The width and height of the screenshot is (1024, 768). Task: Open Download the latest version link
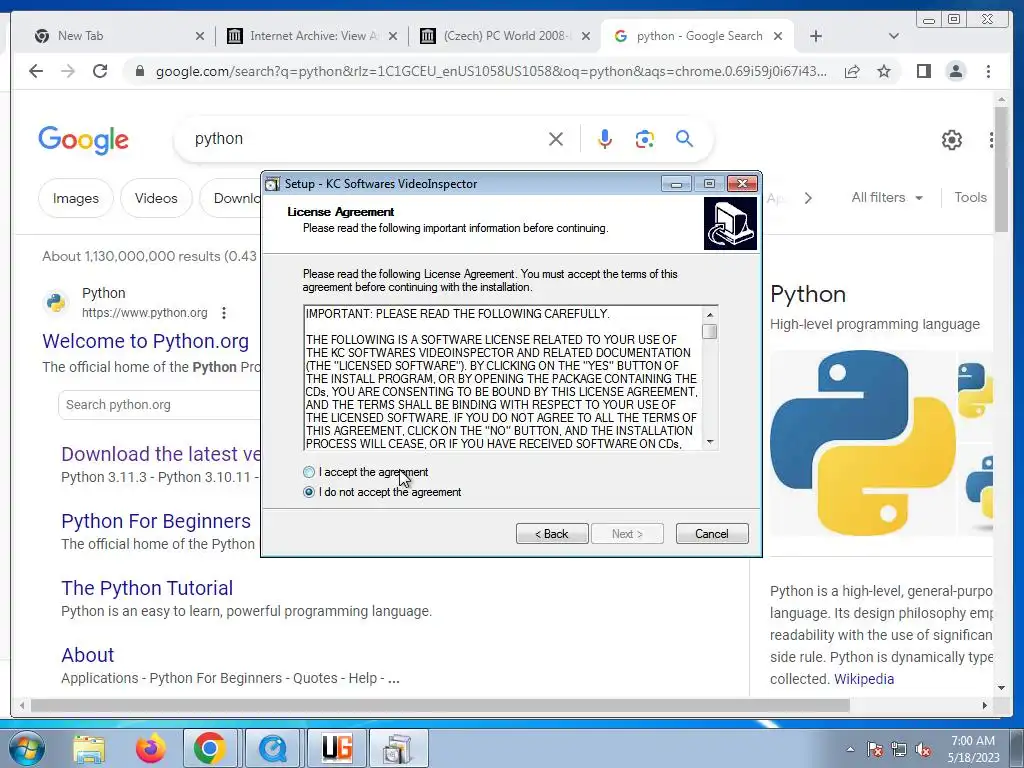coord(161,454)
